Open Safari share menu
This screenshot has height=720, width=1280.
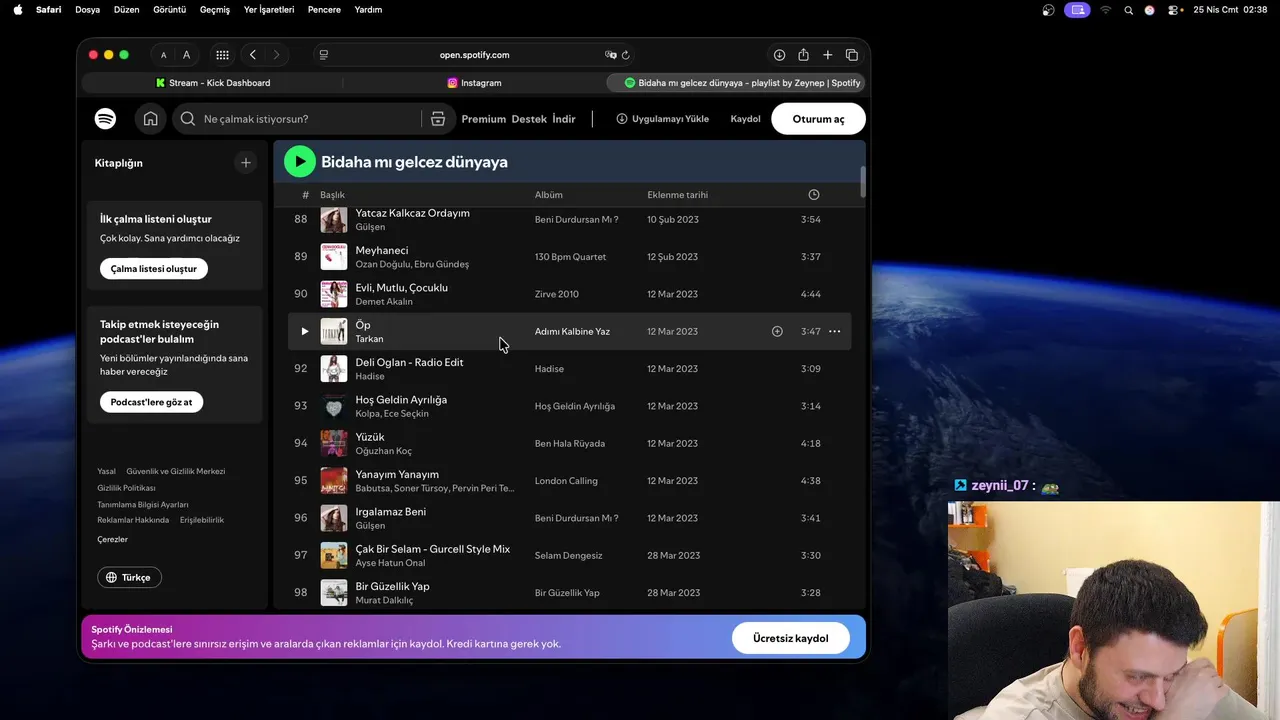coord(803,55)
